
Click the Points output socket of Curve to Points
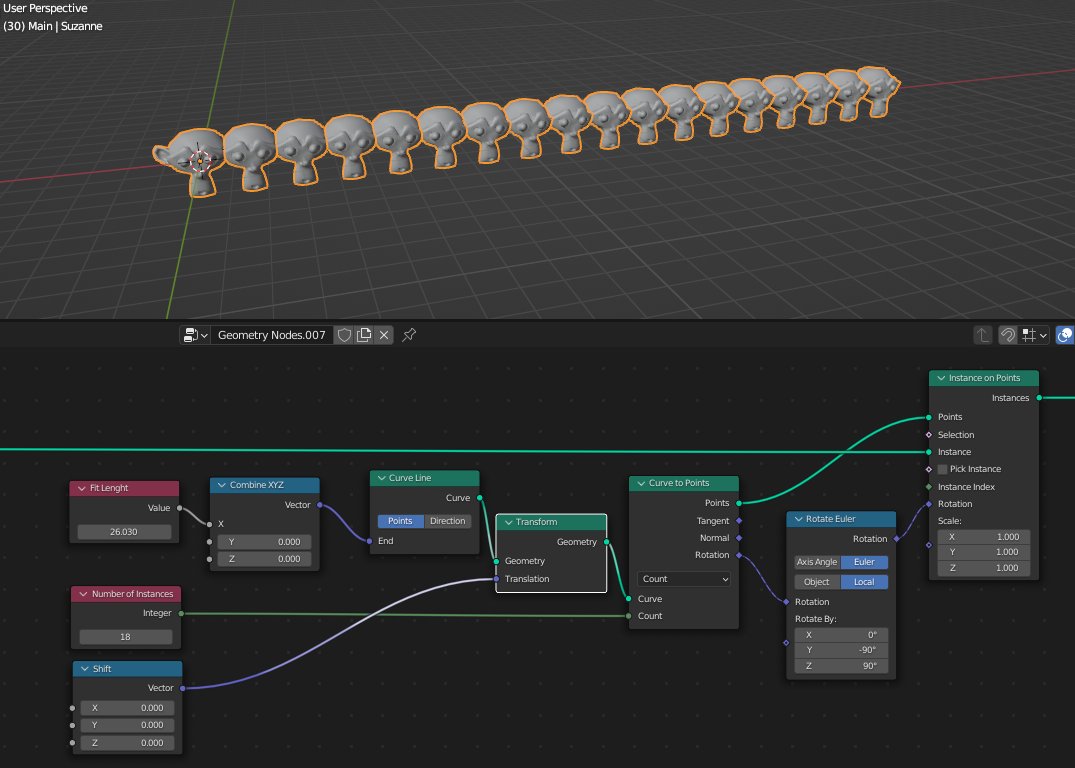click(739, 503)
